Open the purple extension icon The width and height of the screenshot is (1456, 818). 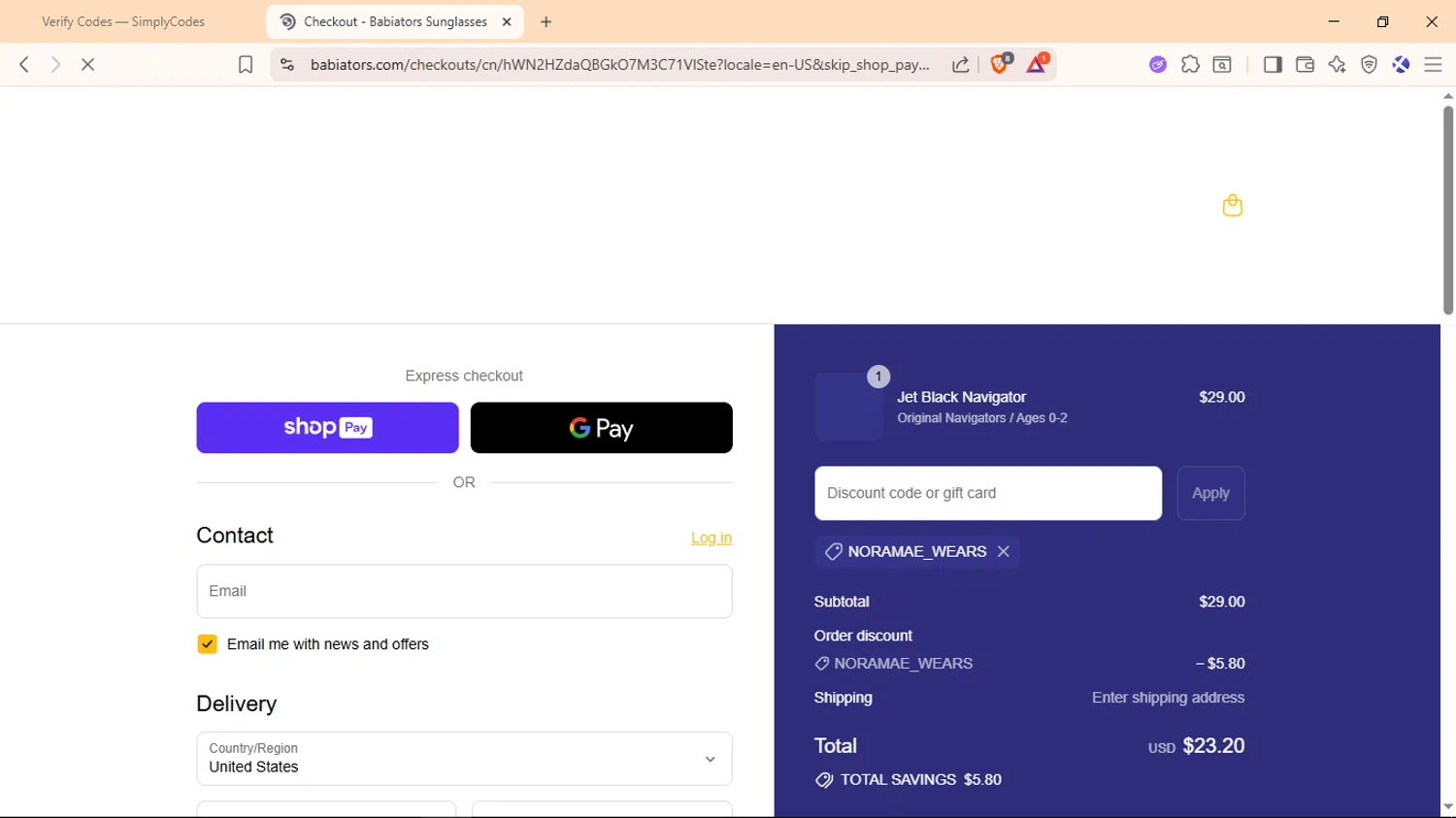pos(1158,64)
